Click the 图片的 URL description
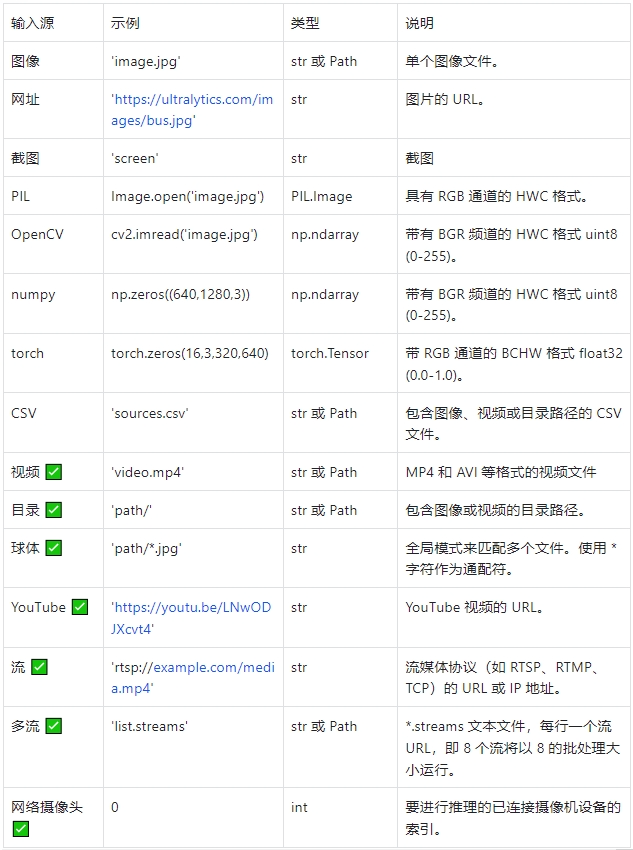 (445, 99)
